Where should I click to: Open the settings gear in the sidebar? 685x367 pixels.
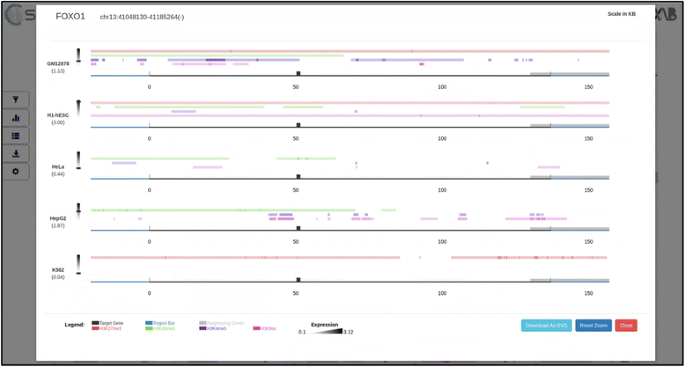click(x=16, y=172)
